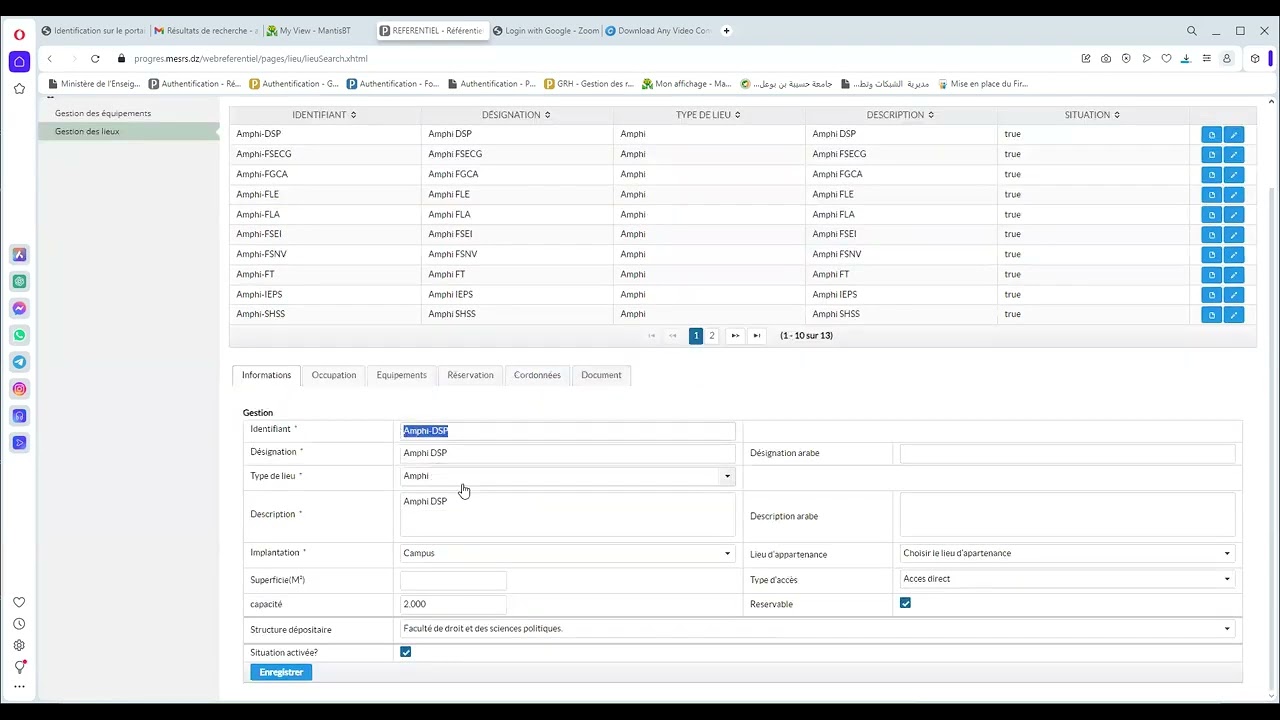
Task: Click the view icon in Amphi-FLE row
Action: (x=1212, y=195)
